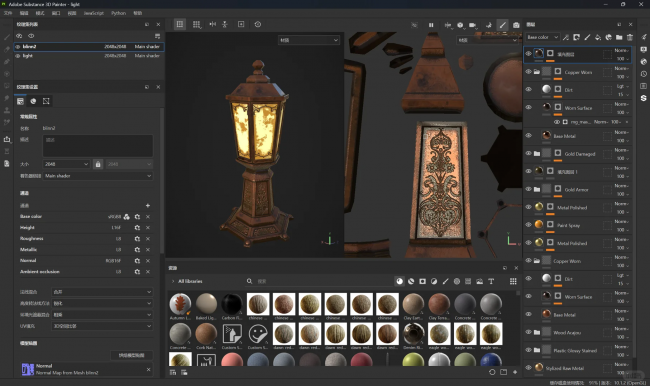Open the text resource filter icon in assets
Viewport: 650px width, 386px height.
(x=491, y=281)
